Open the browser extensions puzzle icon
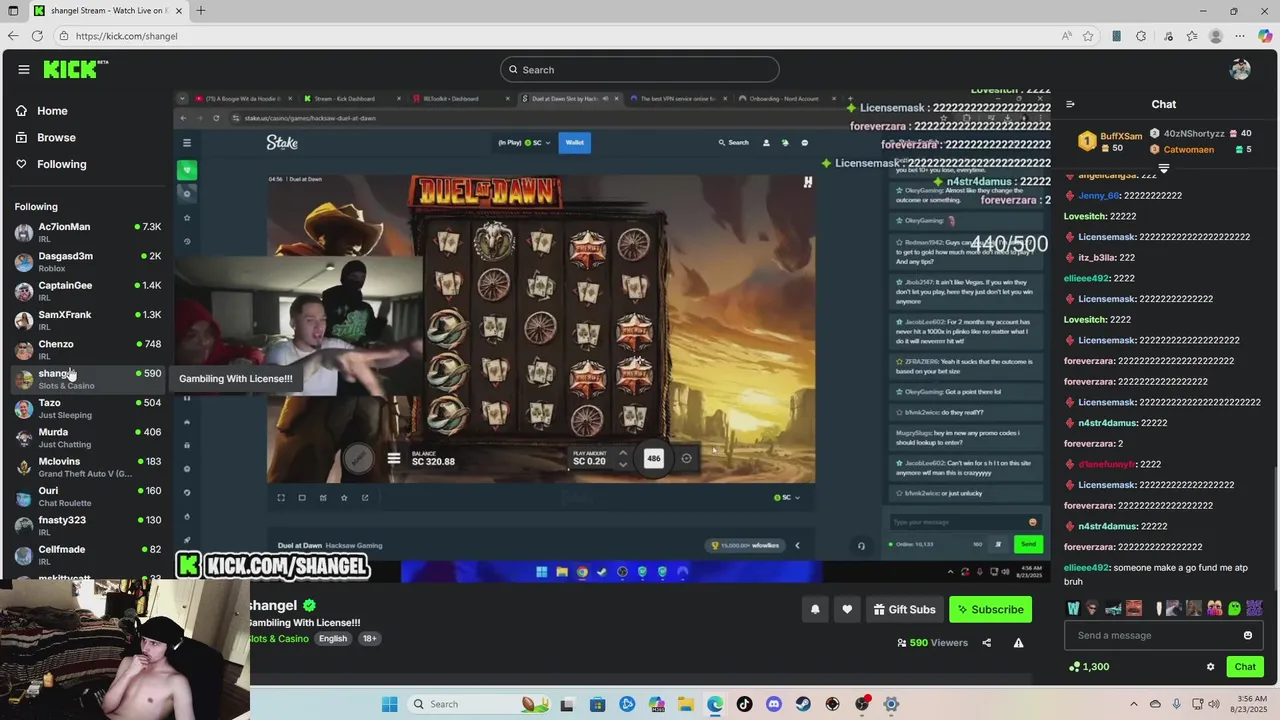Screen dimensions: 1280x720 click(x=1141, y=36)
